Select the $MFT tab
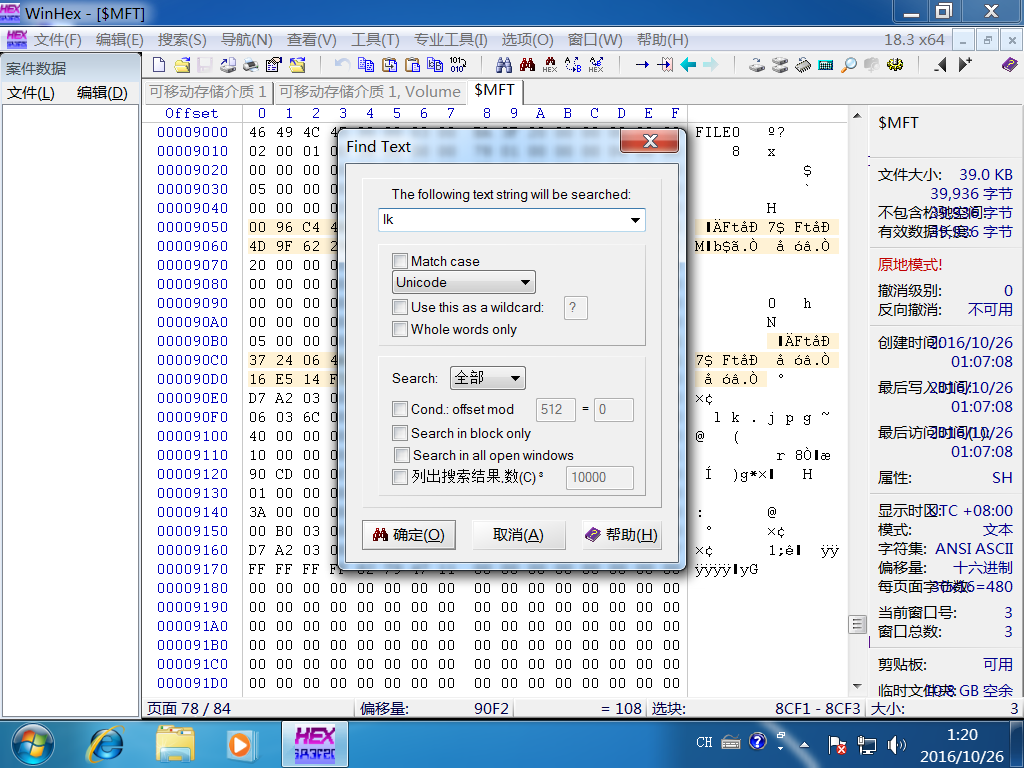The image size is (1024, 768). 494,90
